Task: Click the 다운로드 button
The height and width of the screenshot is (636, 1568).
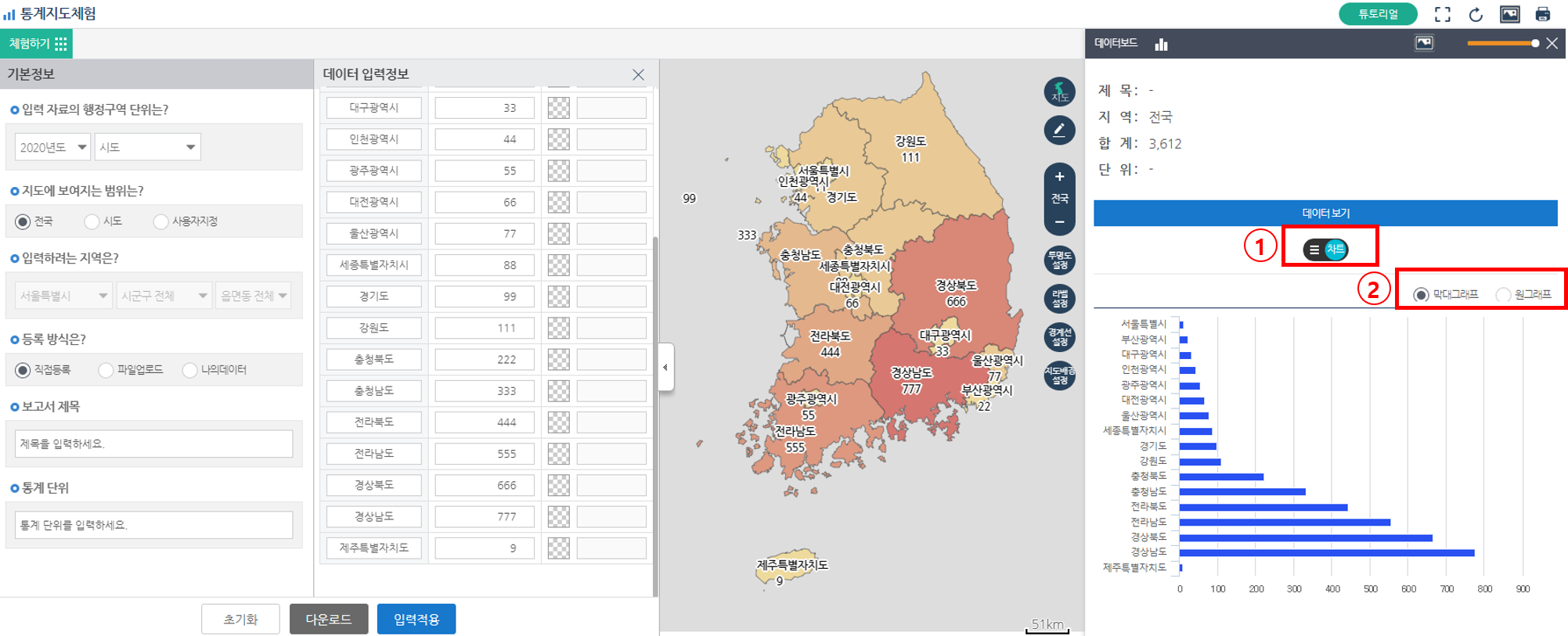Action: pos(329,619)
